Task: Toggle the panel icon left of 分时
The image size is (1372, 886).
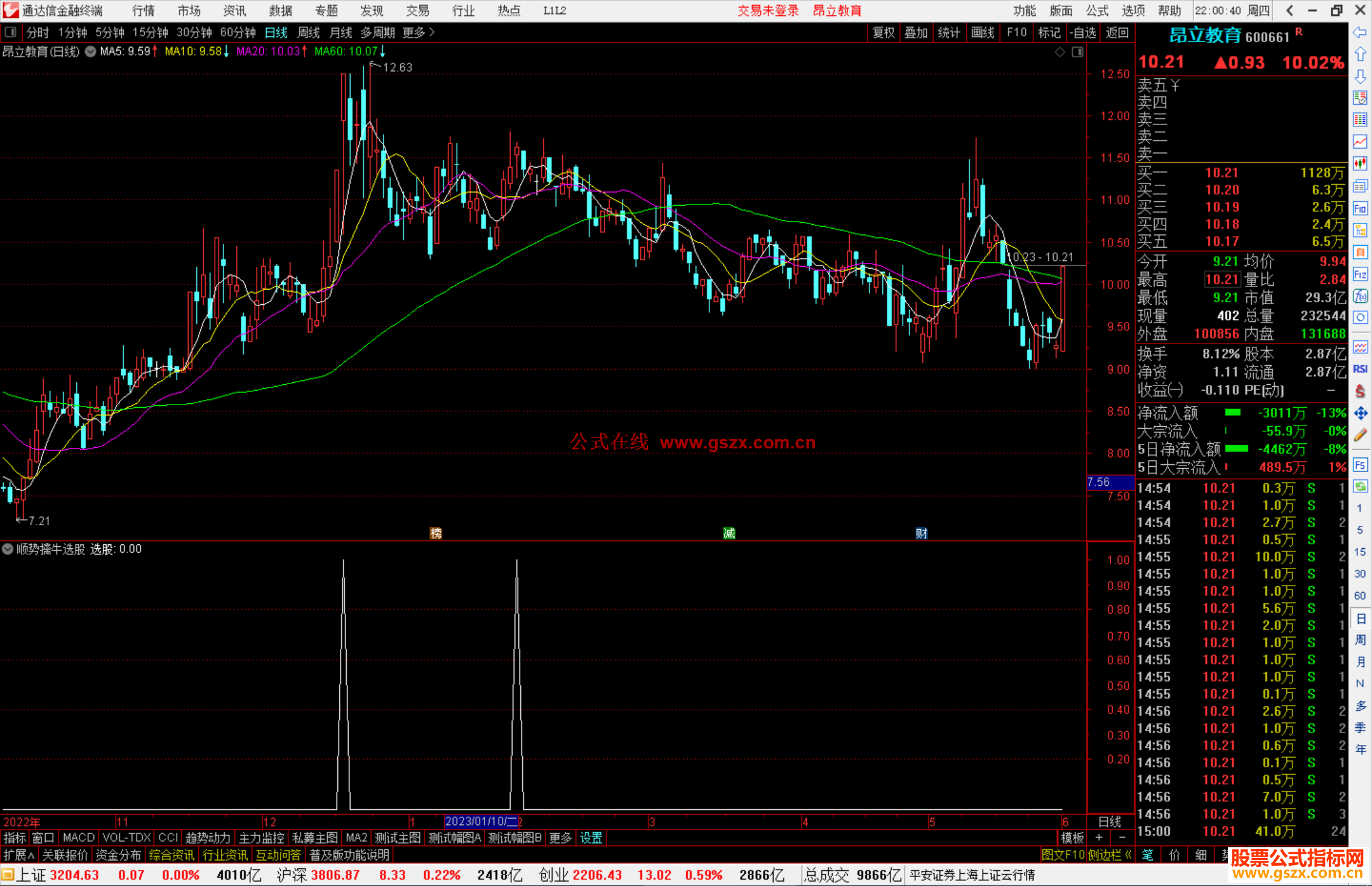Action: [11, 32]
